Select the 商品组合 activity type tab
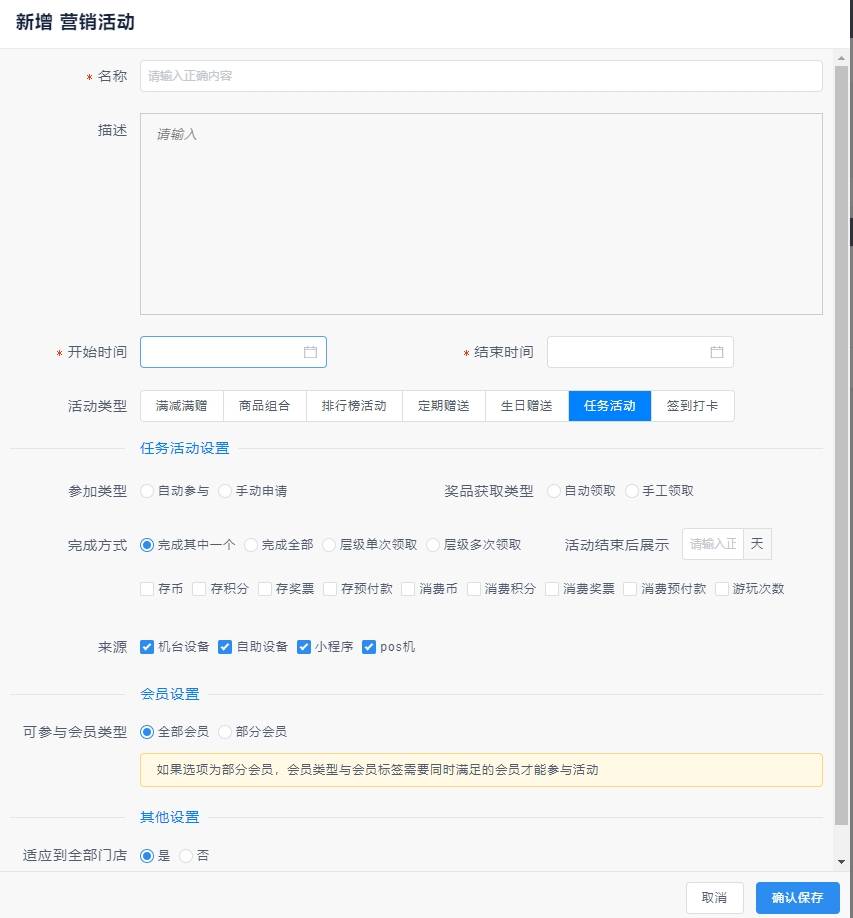 coord(265,406)
